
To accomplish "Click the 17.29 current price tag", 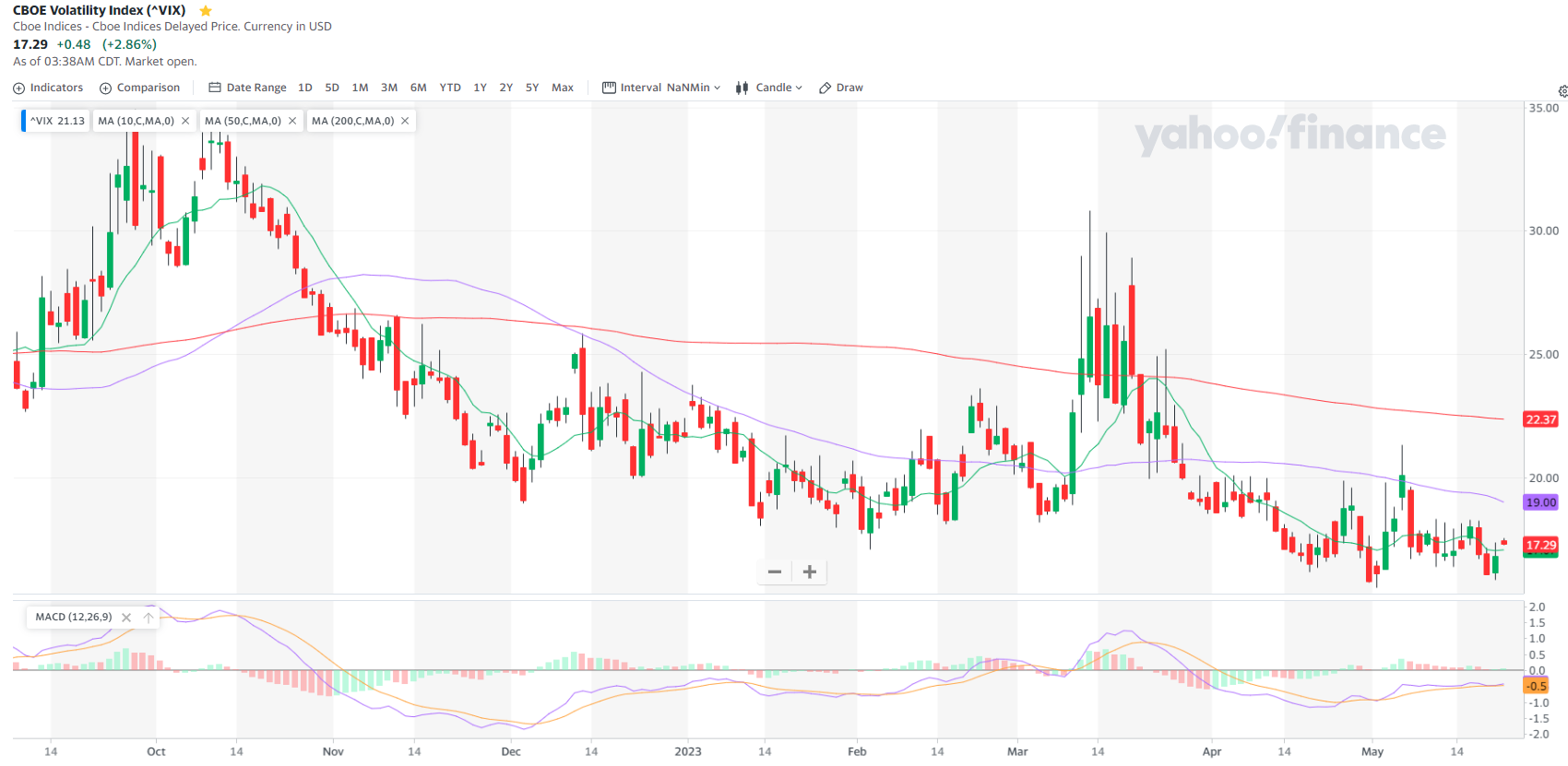I will pos(1540,545).
